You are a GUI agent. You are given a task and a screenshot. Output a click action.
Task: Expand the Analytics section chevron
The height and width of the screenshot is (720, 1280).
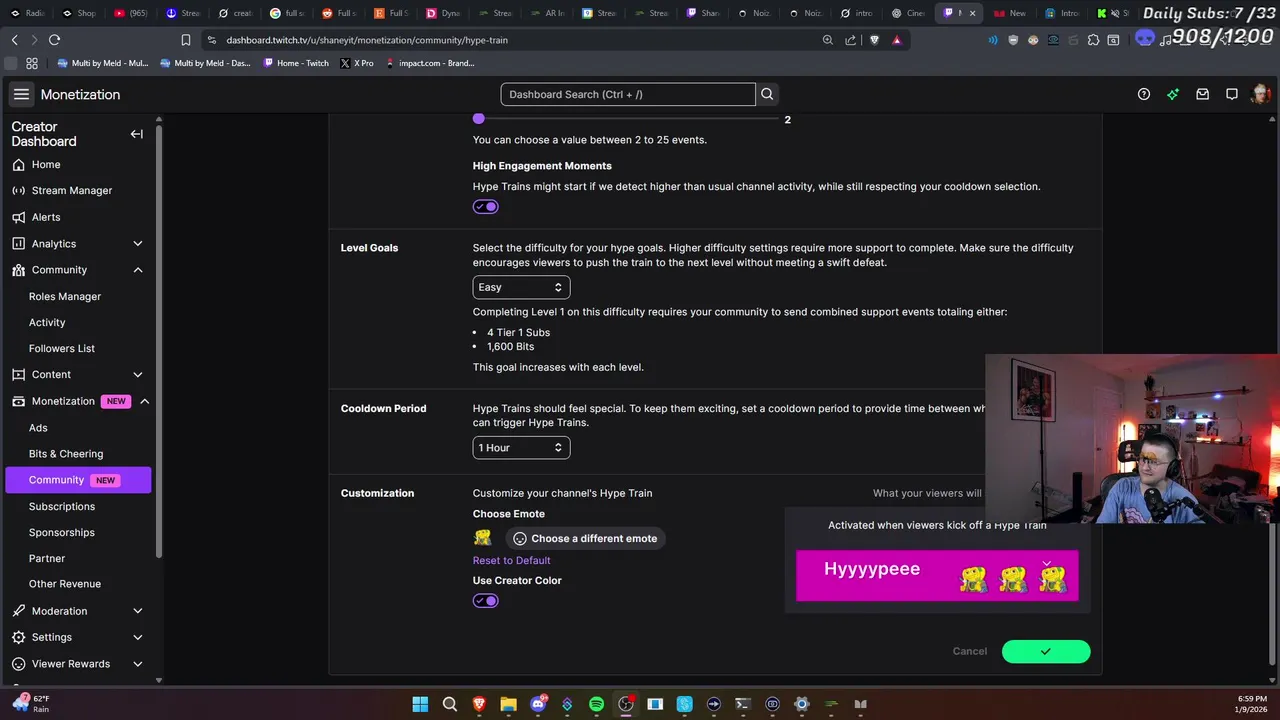pyautogui.click(x=138, y=243)
